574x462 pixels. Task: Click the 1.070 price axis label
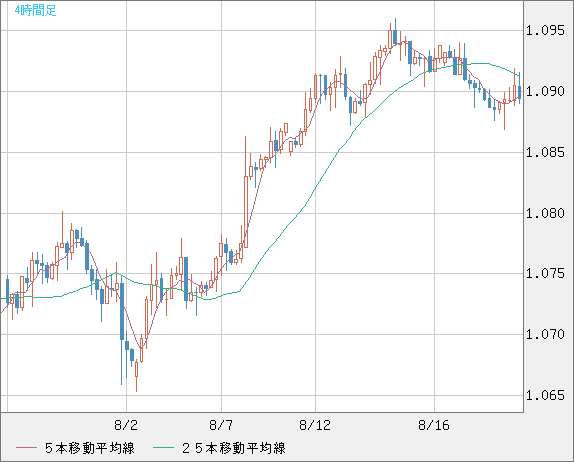545,334
